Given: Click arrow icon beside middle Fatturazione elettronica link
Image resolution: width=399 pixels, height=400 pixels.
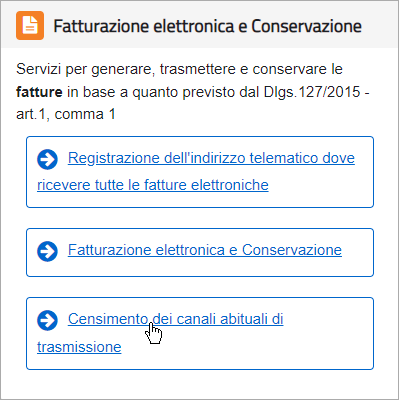Looking at the screenshot, I should click(x=47, y=251).
